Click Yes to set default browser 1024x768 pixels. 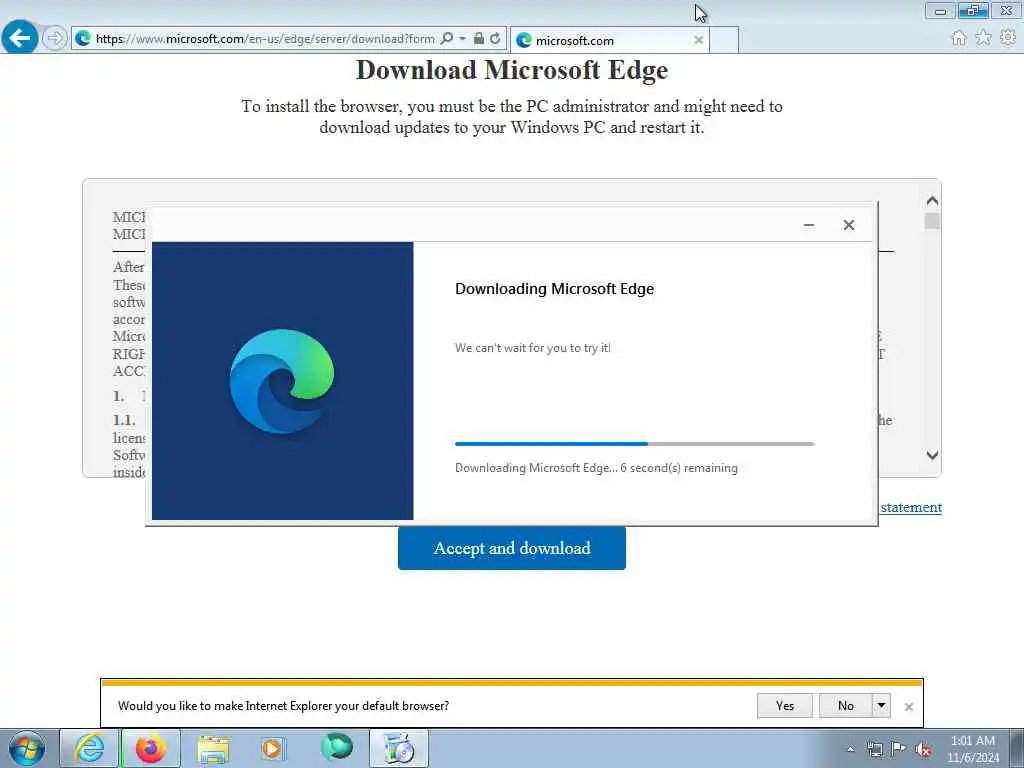[x=785, y=706]
